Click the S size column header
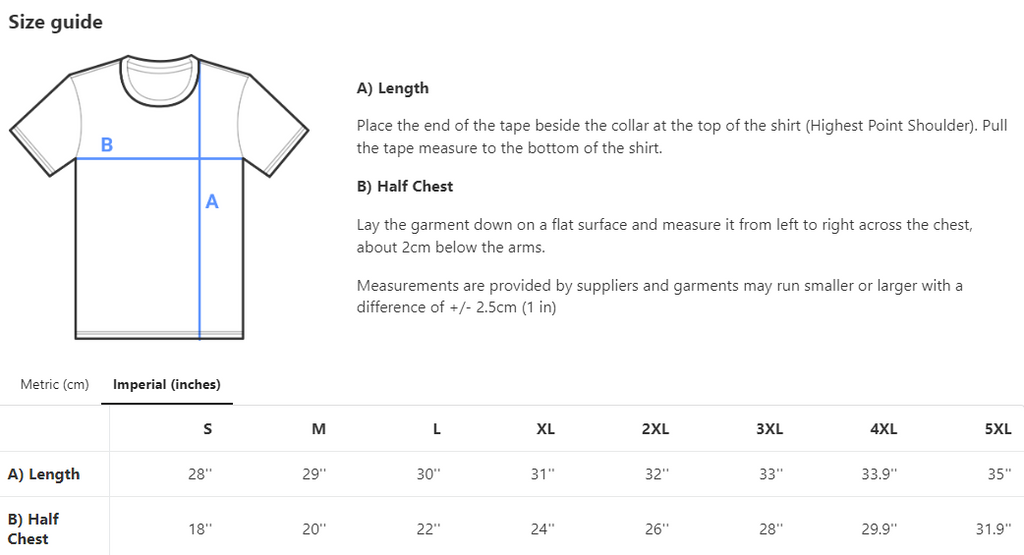The image size is (1024, 555). [208, 429]
